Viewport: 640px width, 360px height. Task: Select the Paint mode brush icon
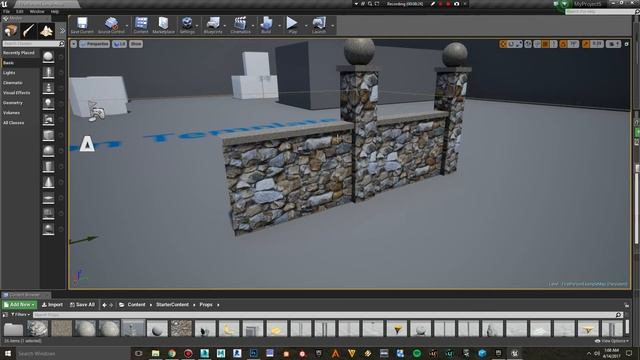pos(28,31)
